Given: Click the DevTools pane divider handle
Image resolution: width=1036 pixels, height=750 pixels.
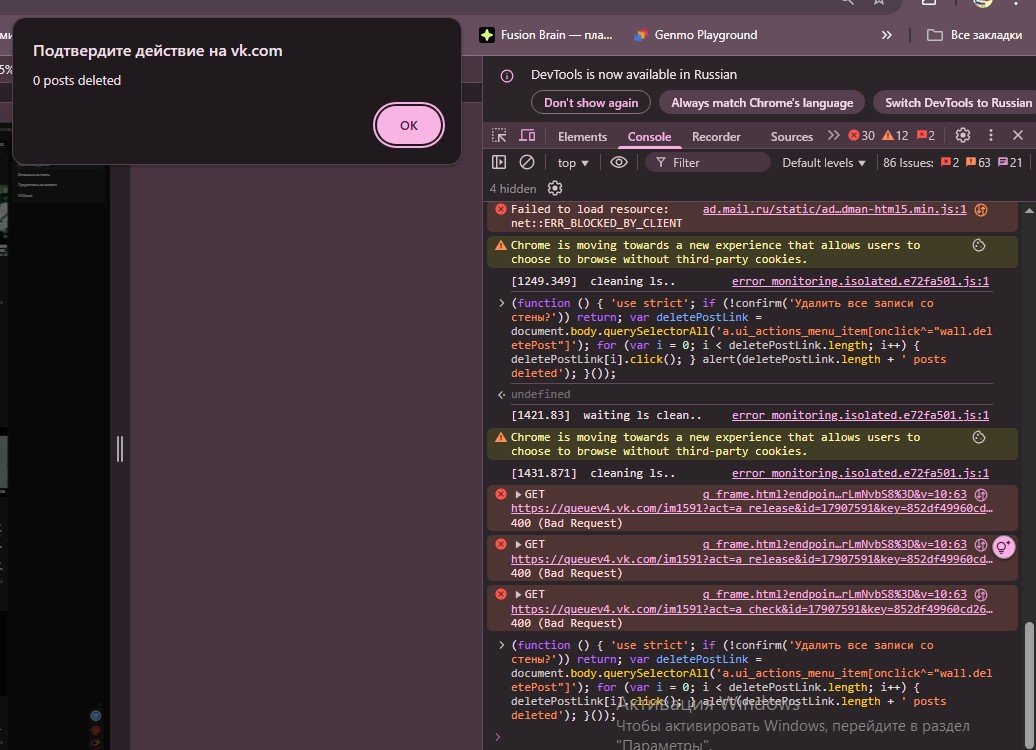Looking at the screenshot, I should [120, 449].
